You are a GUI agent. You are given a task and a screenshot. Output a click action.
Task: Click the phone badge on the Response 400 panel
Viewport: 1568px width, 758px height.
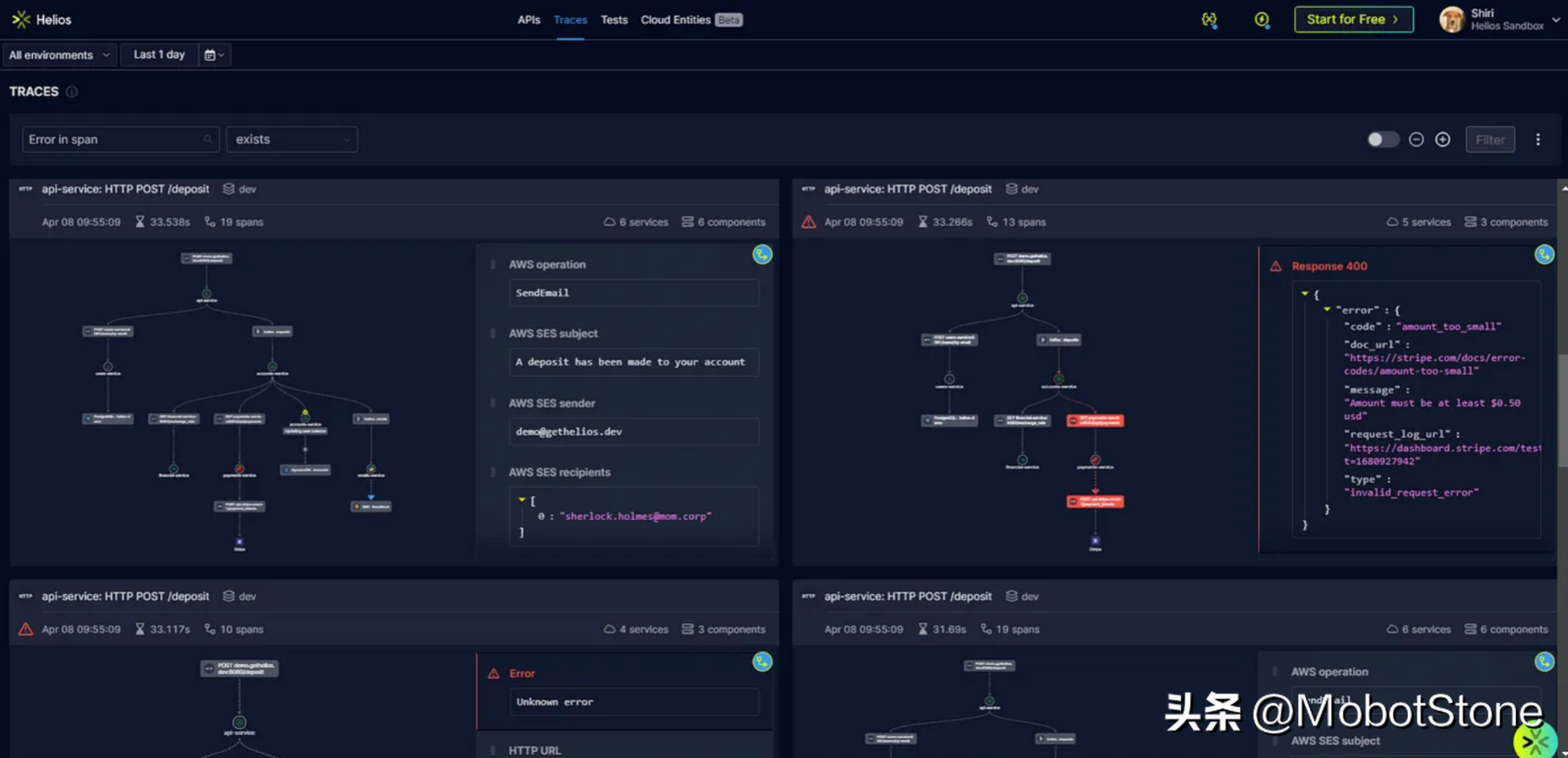(1544, 255)
